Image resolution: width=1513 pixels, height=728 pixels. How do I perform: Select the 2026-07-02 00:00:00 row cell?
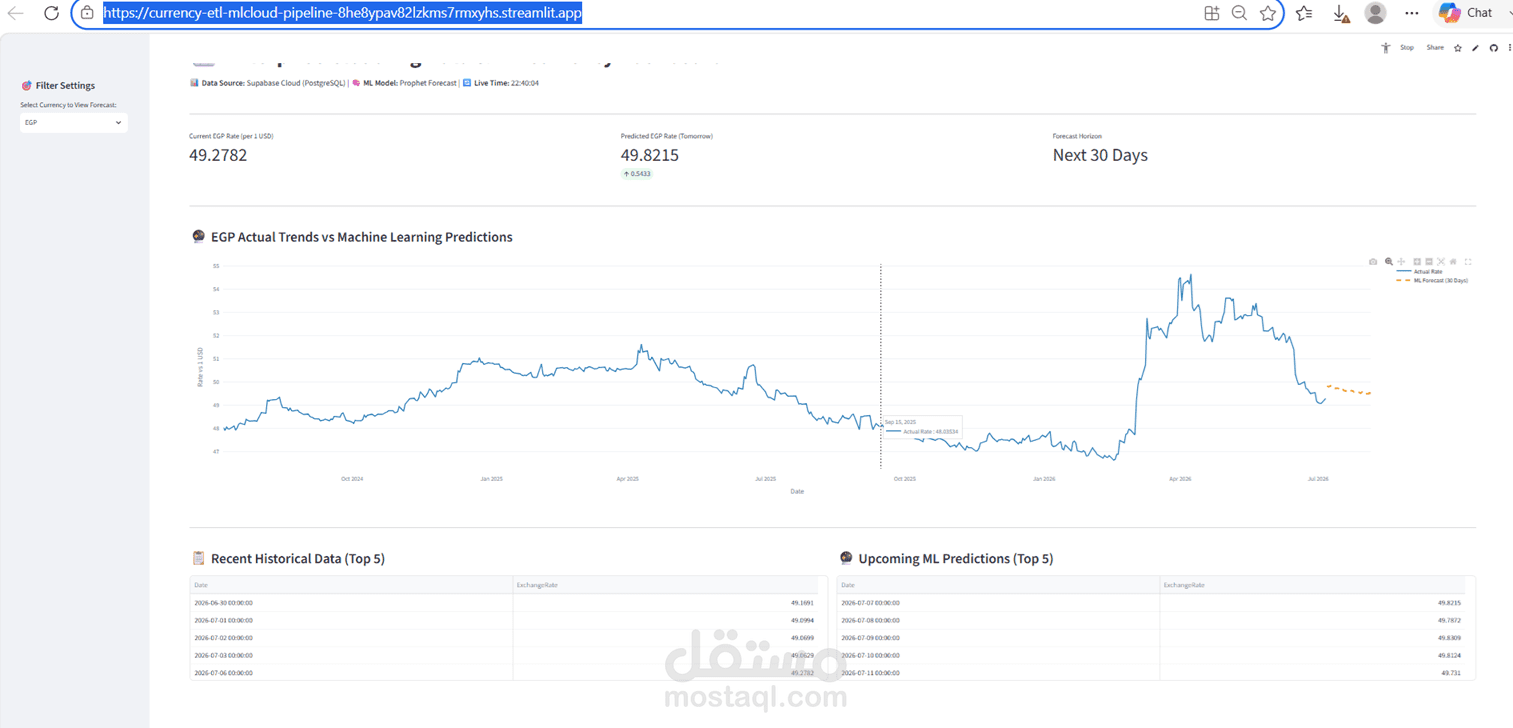(351, 638)
